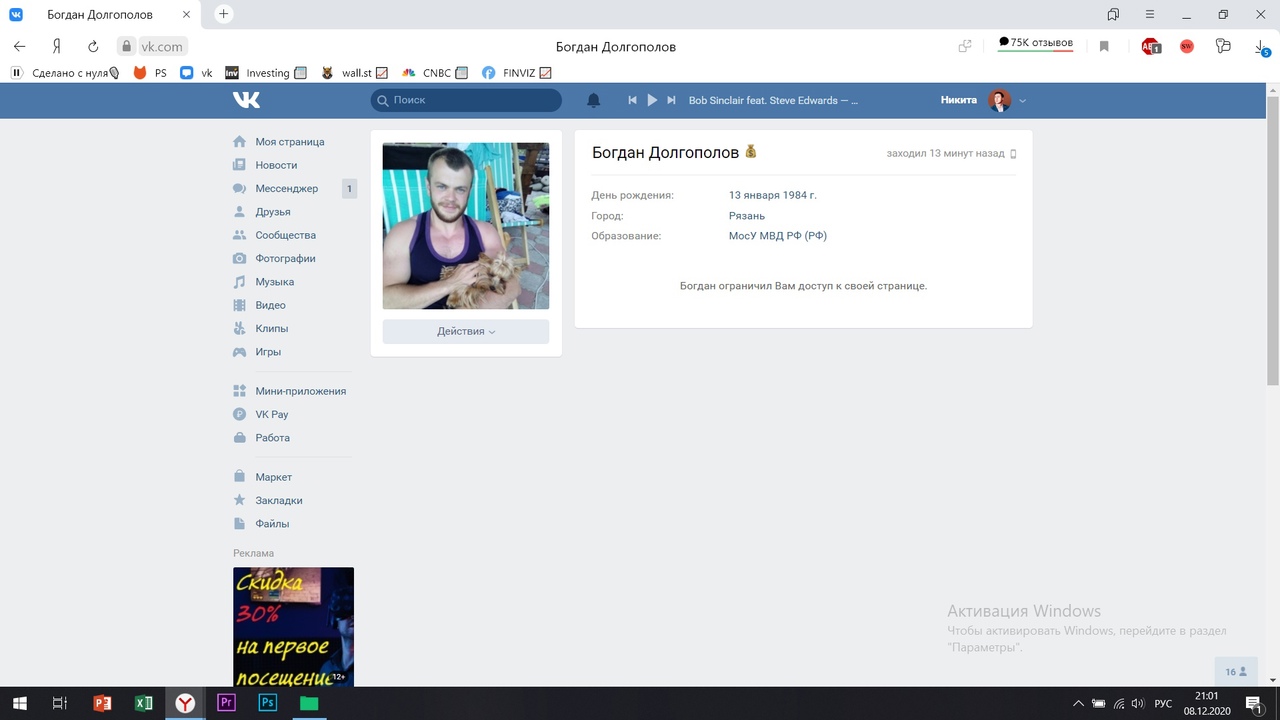Open Мессенджер in left sidebar
The height and width of the screenshot is (720, 1280).
286,188
